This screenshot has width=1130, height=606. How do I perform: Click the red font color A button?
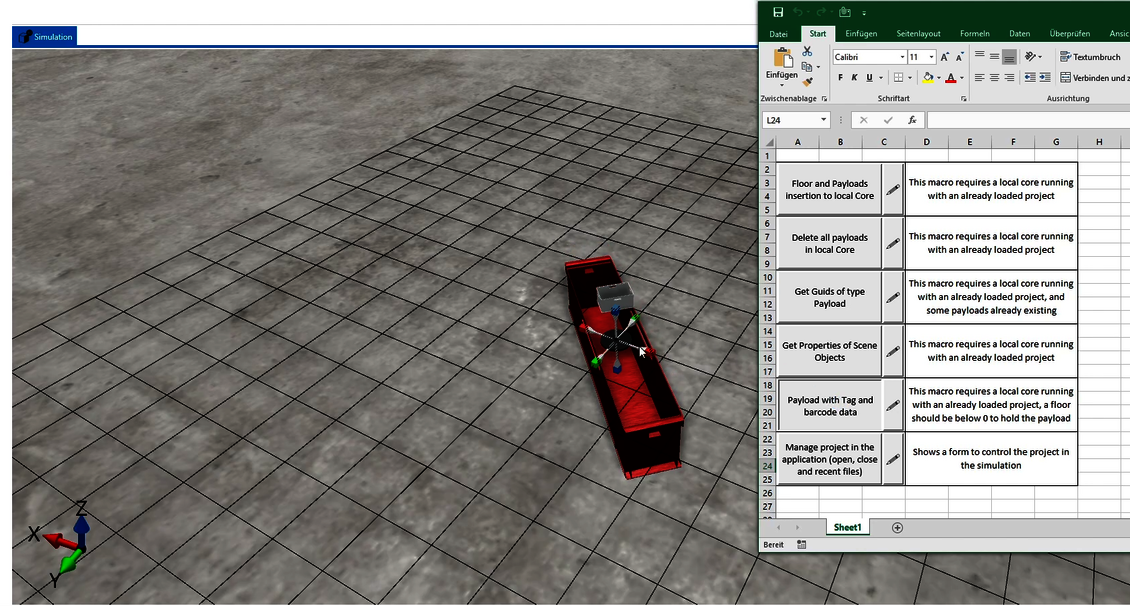coord(951,78)
